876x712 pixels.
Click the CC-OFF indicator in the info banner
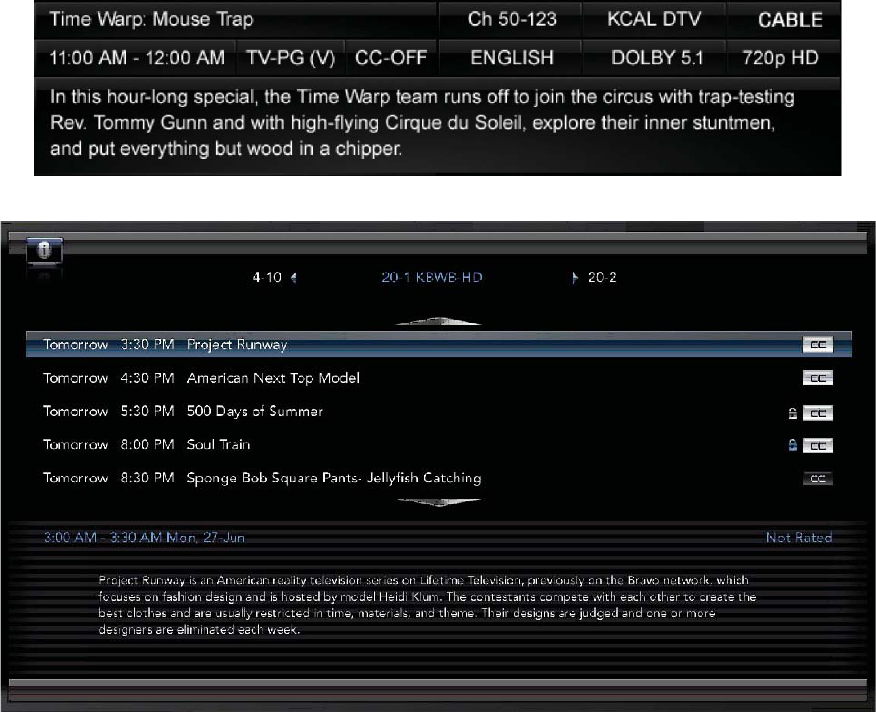coord(391,58)
